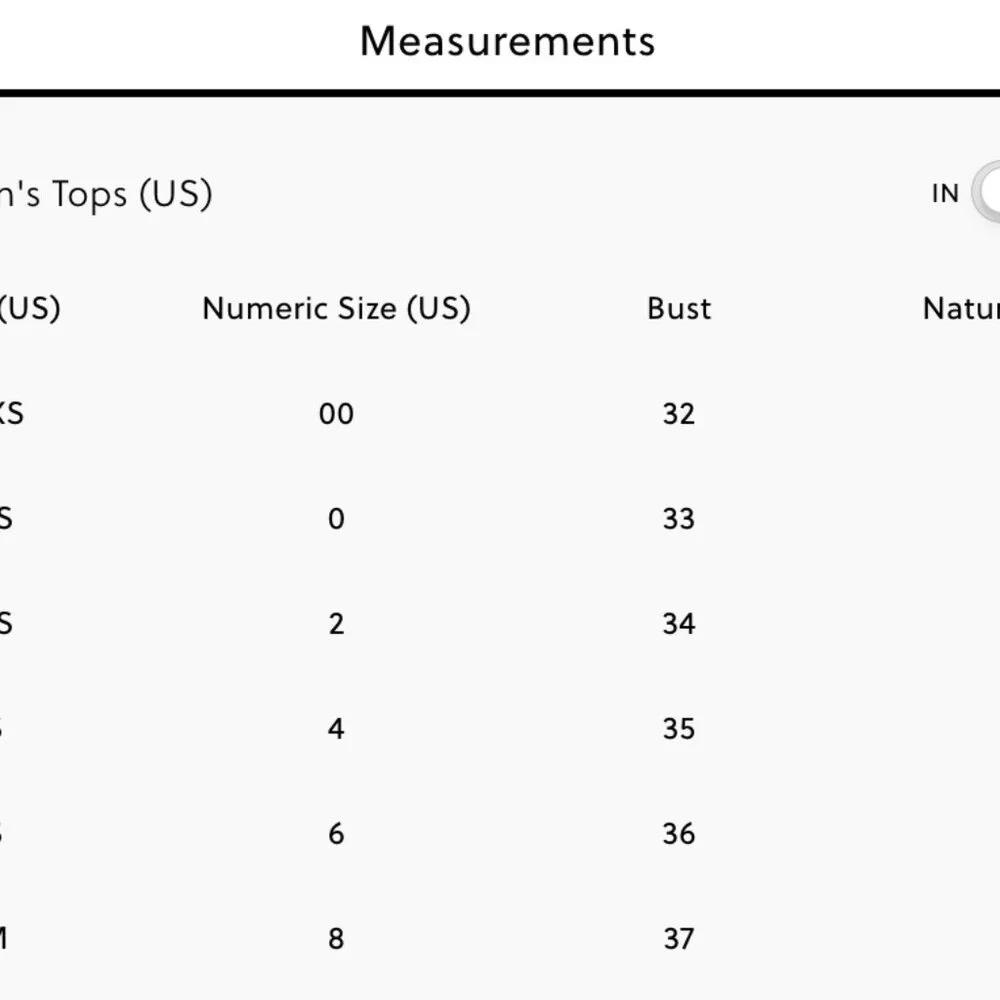Select numeric size 8 cell
Viewport: 1000px width, 1000px height.
click(x=336, y=939)
